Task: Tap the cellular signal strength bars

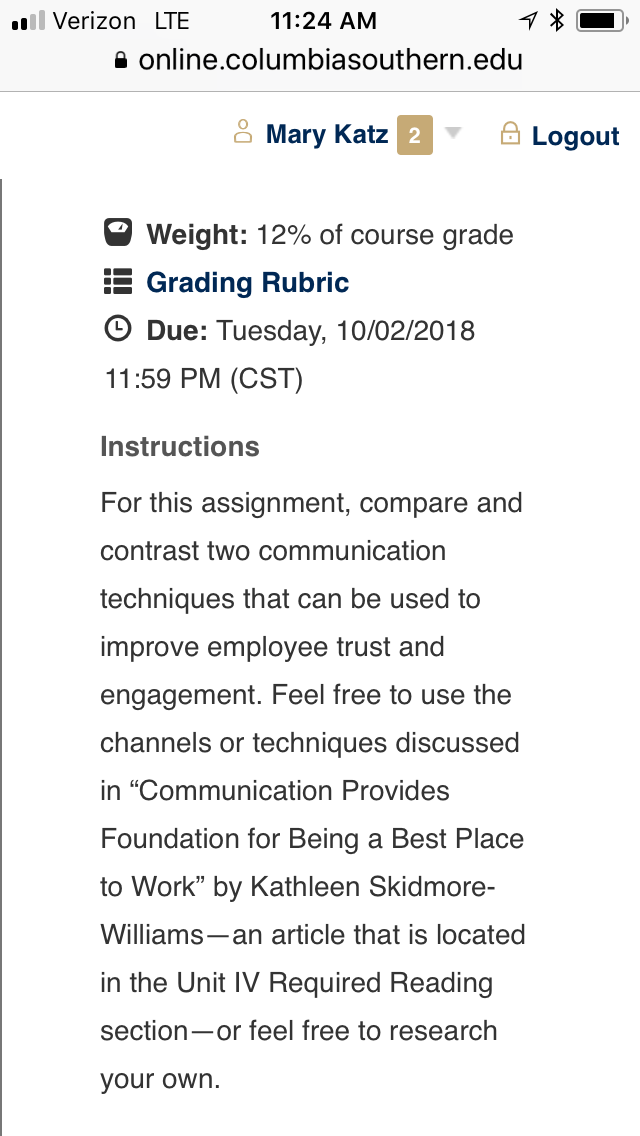Action: pos(29,21)
